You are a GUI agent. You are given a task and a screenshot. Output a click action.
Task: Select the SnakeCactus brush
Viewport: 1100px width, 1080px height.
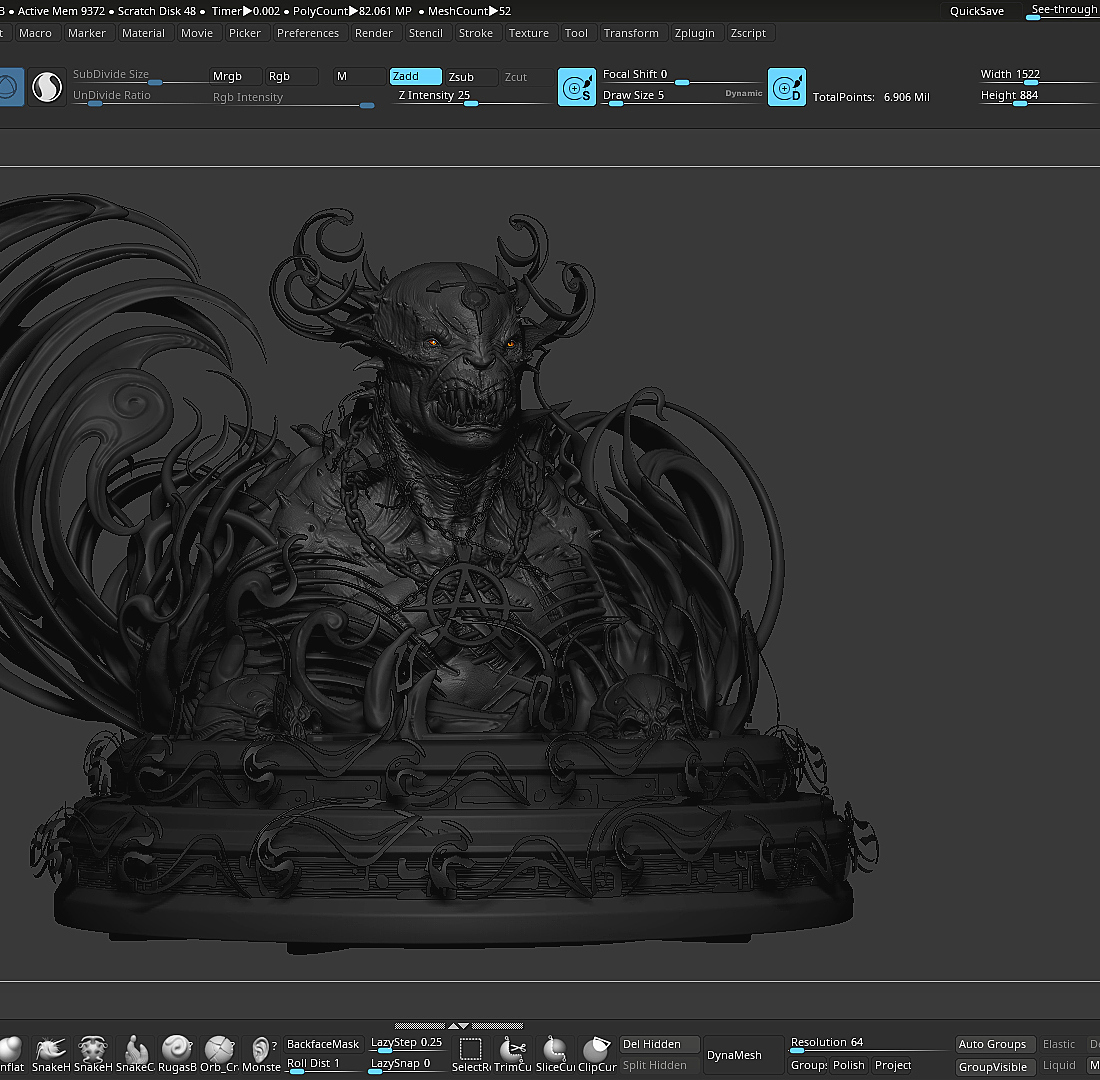pos(135,1054)
